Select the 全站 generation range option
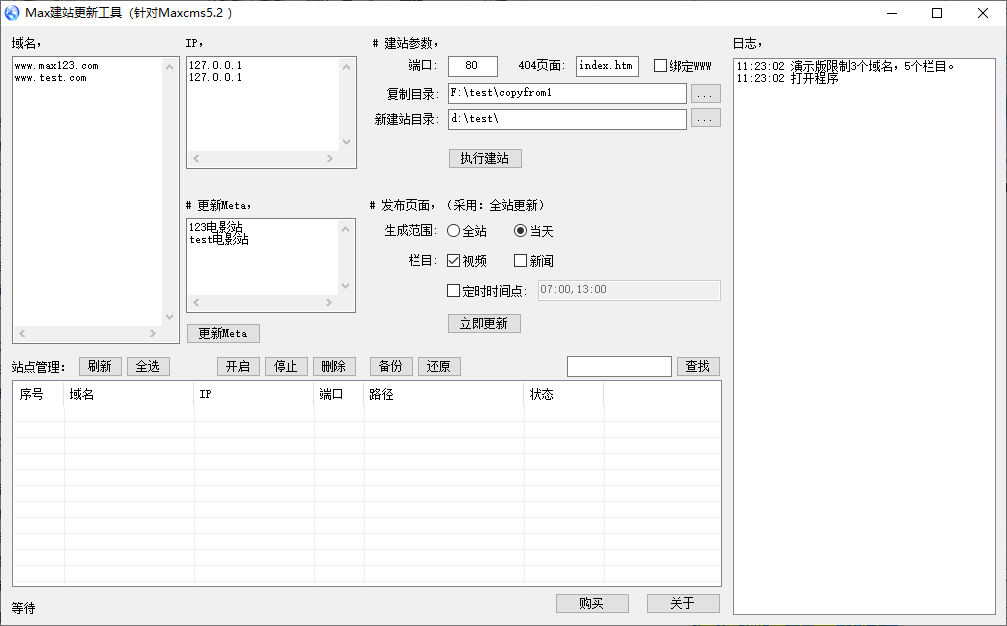The width and height of the screenshot is (1007, 626). coord(453,230)
